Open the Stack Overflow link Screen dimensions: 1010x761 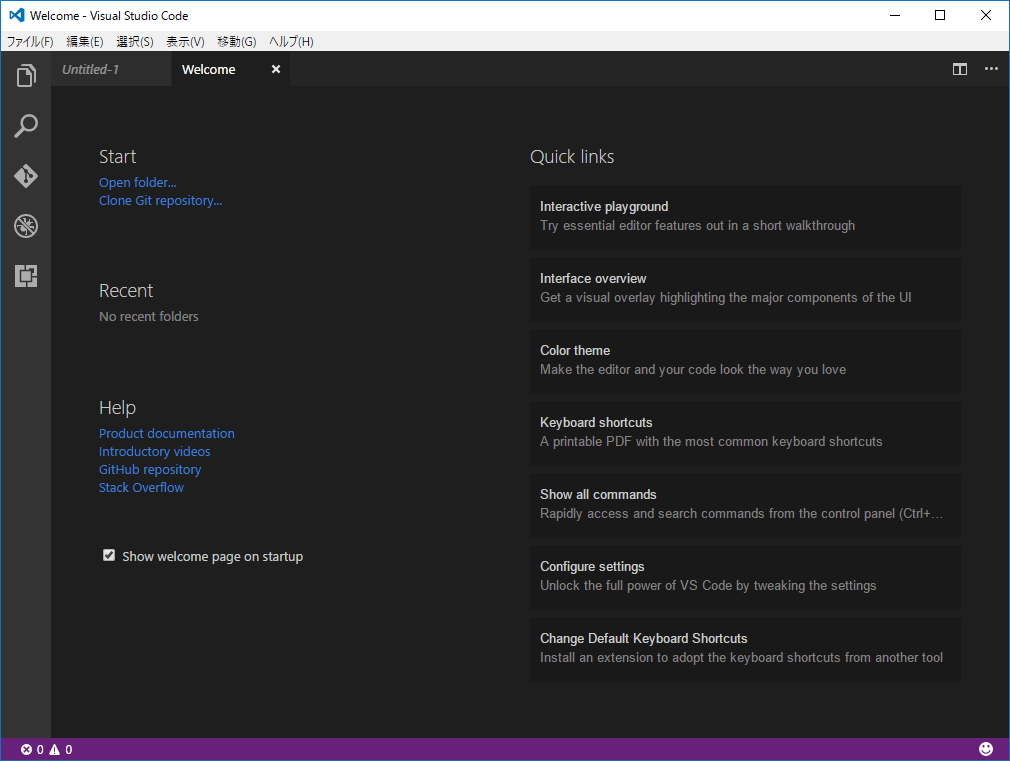coord(141,487)
